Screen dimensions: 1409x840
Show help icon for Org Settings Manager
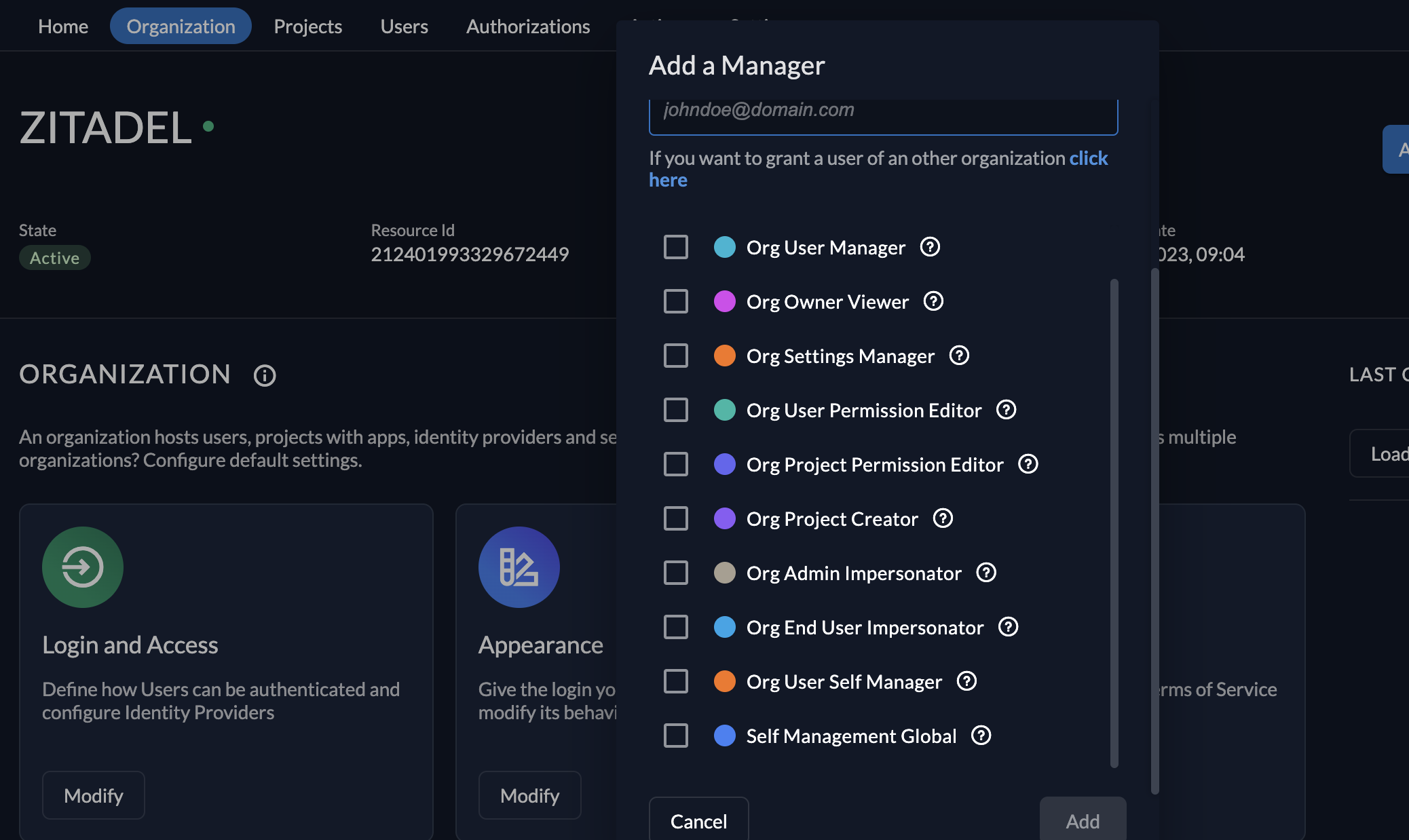(959, 356)
